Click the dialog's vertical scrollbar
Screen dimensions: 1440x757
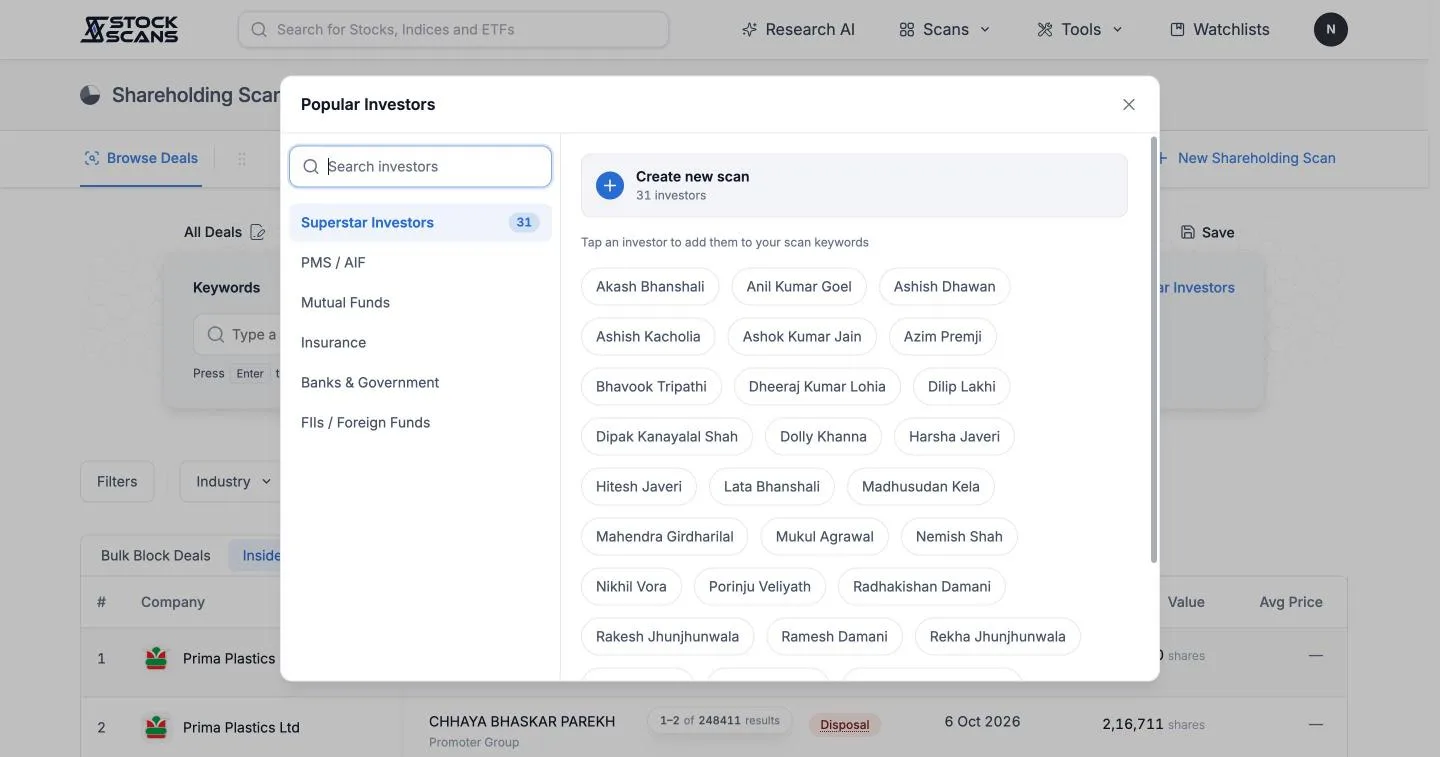[x=1154, y=350]
